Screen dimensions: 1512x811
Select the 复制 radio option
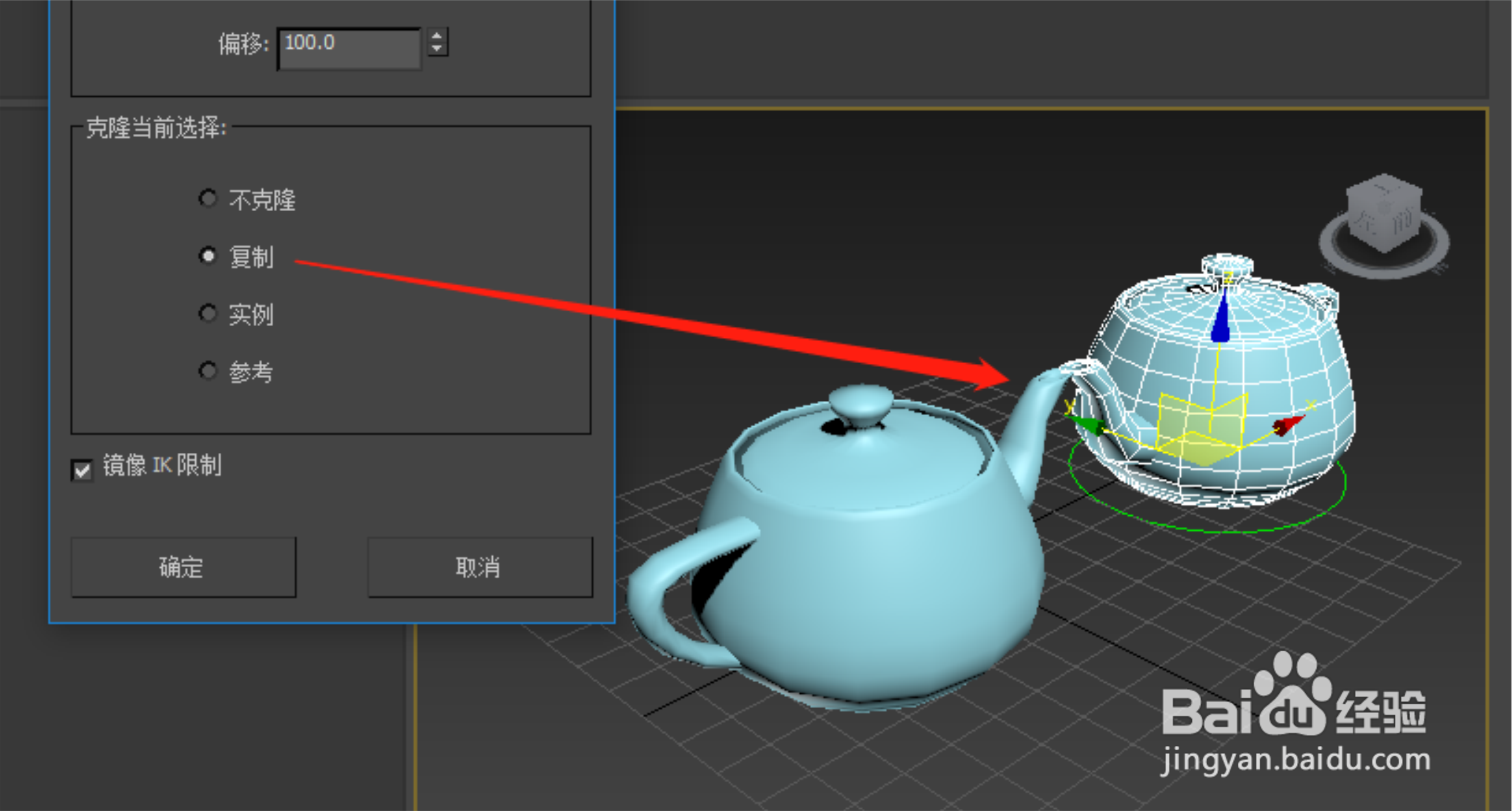coord(207,256)
